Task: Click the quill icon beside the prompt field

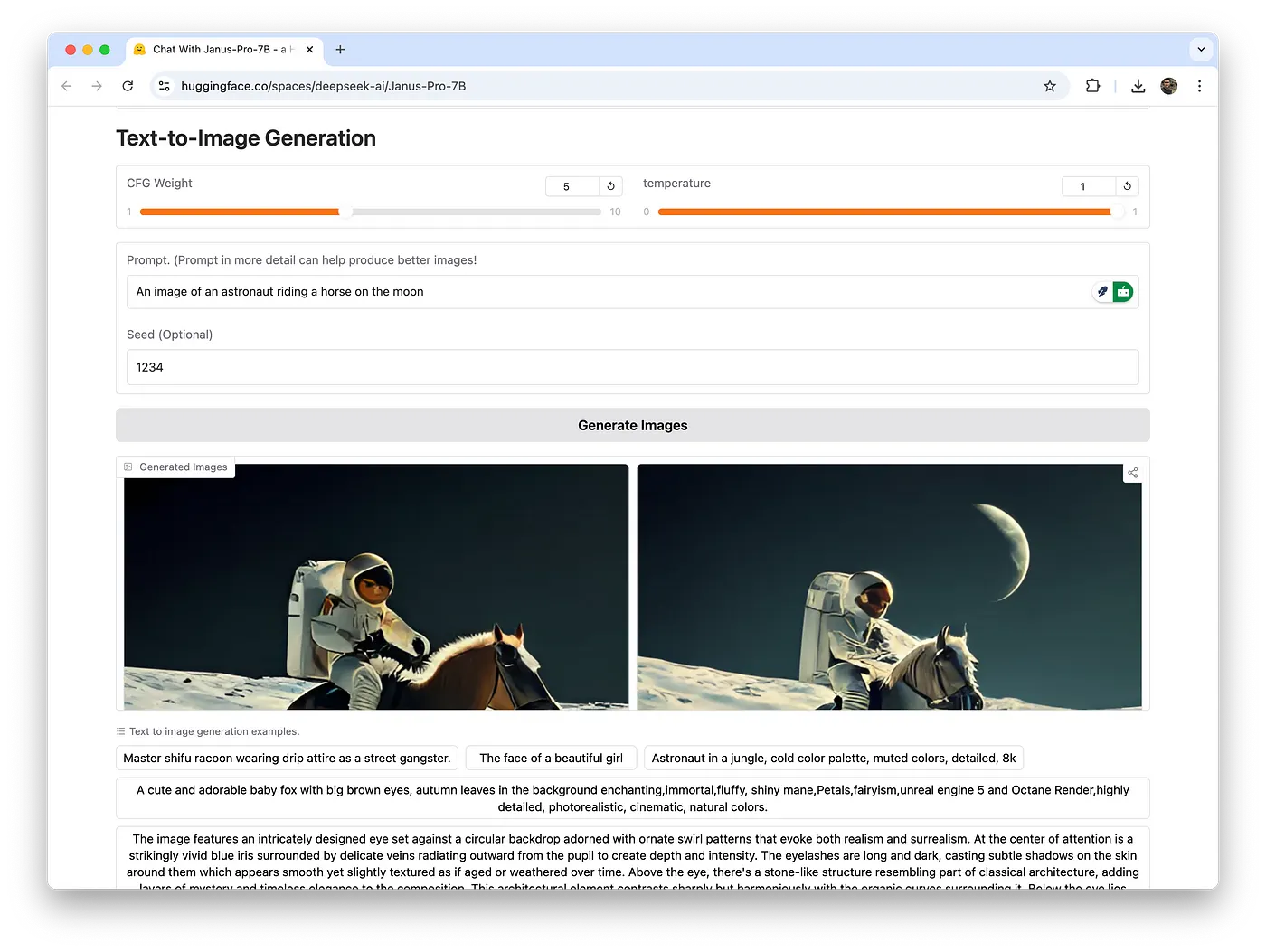Action: coord(1101,292)
